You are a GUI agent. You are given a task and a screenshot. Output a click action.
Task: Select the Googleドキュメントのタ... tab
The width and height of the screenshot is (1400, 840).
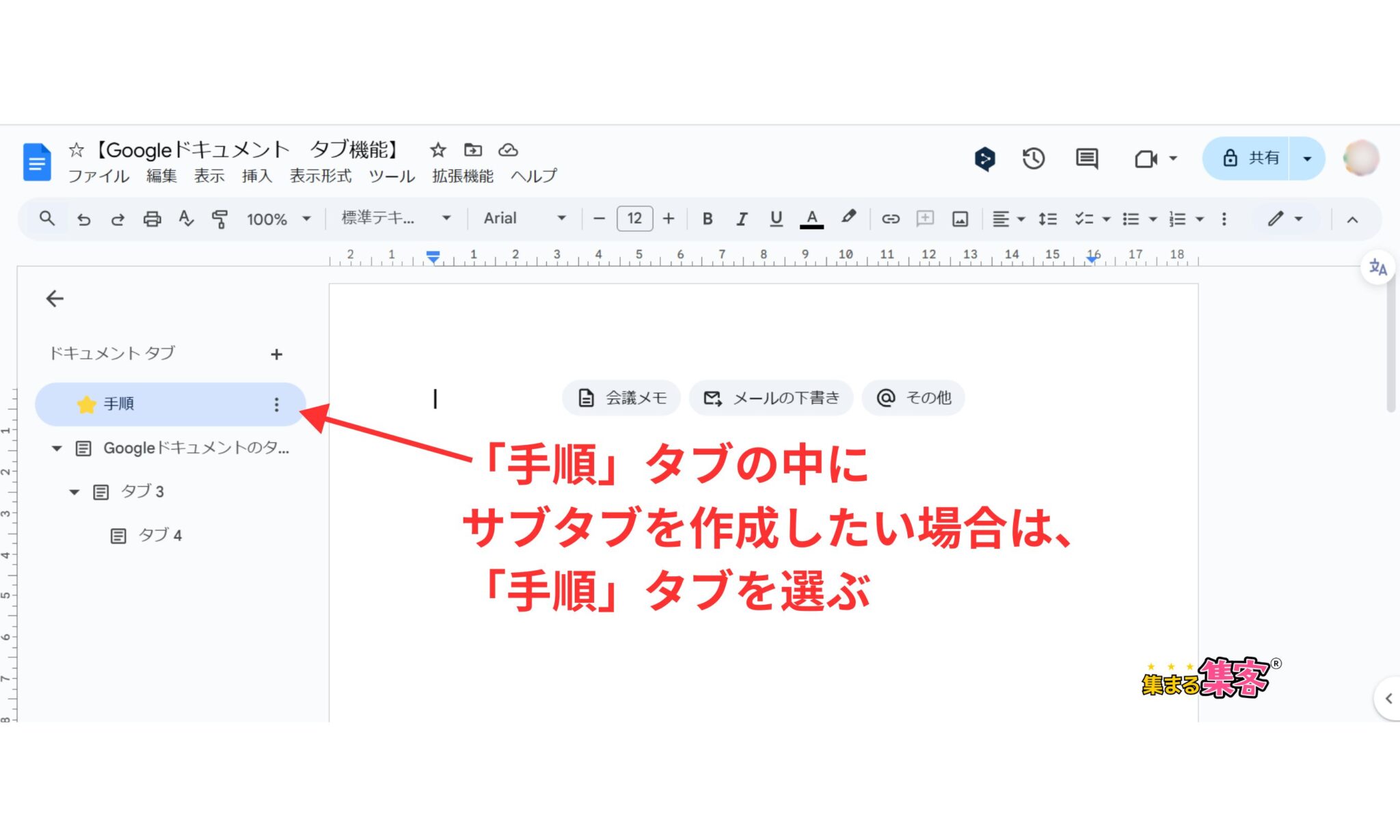(x=196, y=448)
